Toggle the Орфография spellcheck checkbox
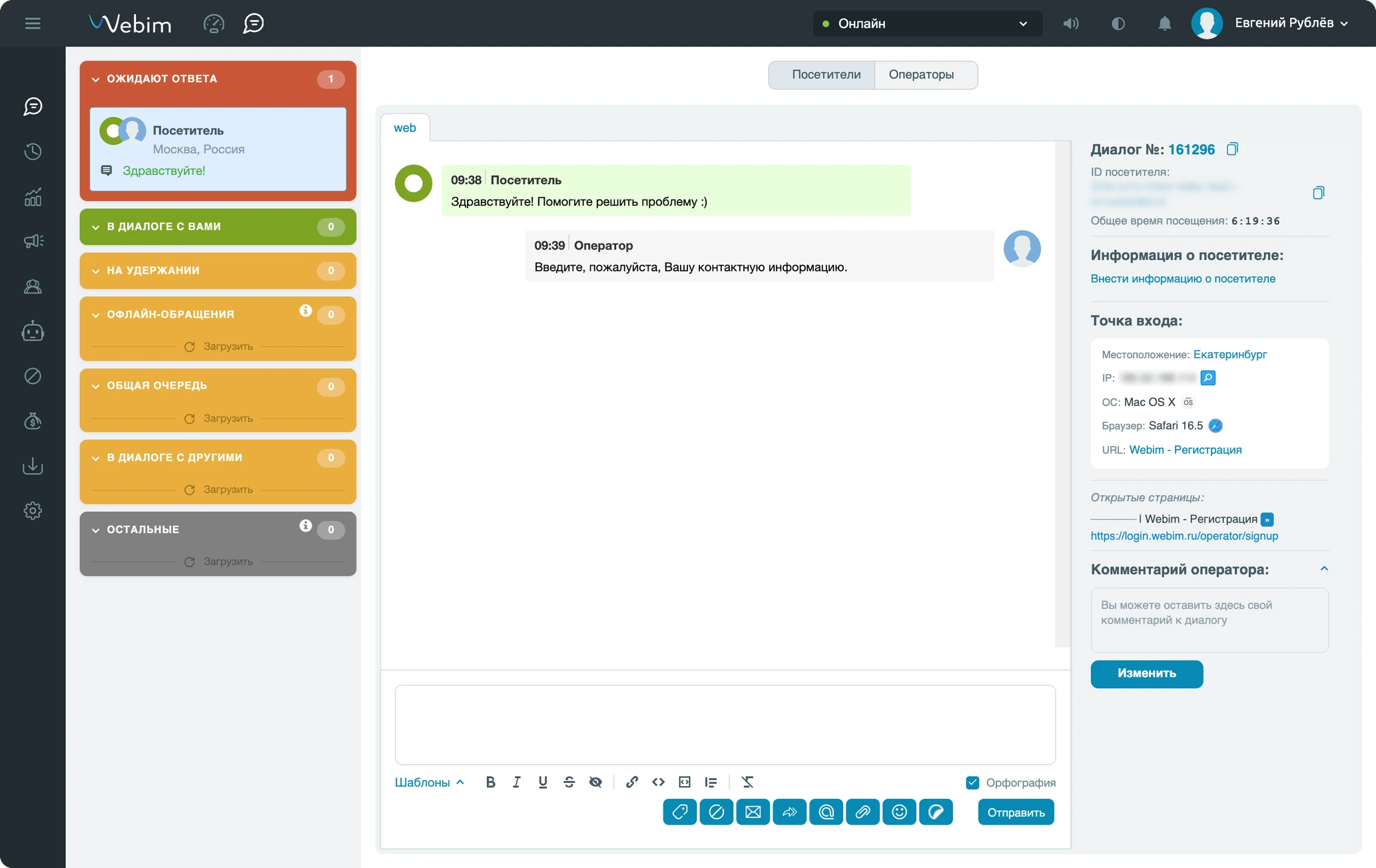1376x868 pixels. coord(972,783)
